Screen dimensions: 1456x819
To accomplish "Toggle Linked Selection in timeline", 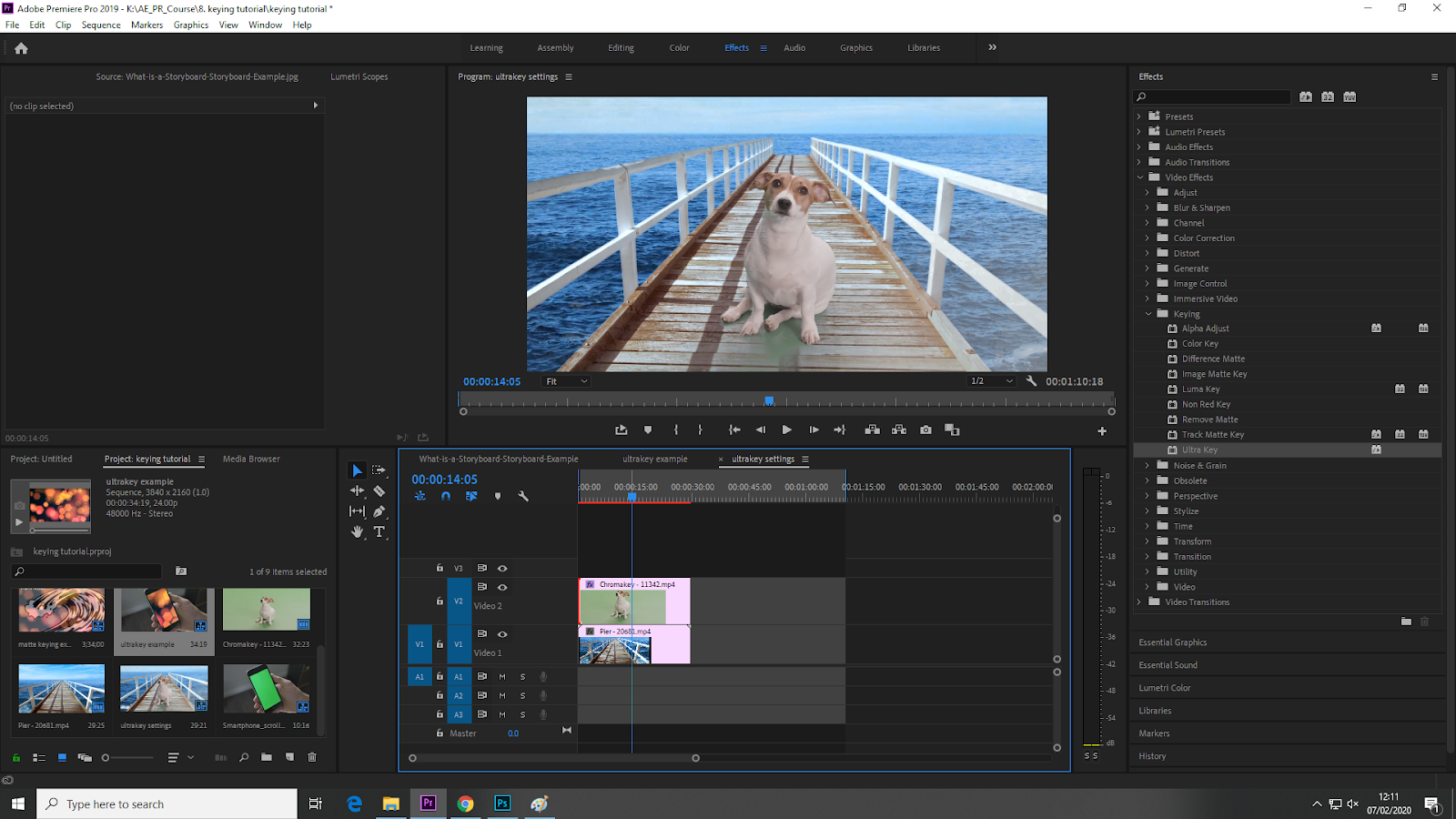I will pyautogui.click(x=471, y=496).
